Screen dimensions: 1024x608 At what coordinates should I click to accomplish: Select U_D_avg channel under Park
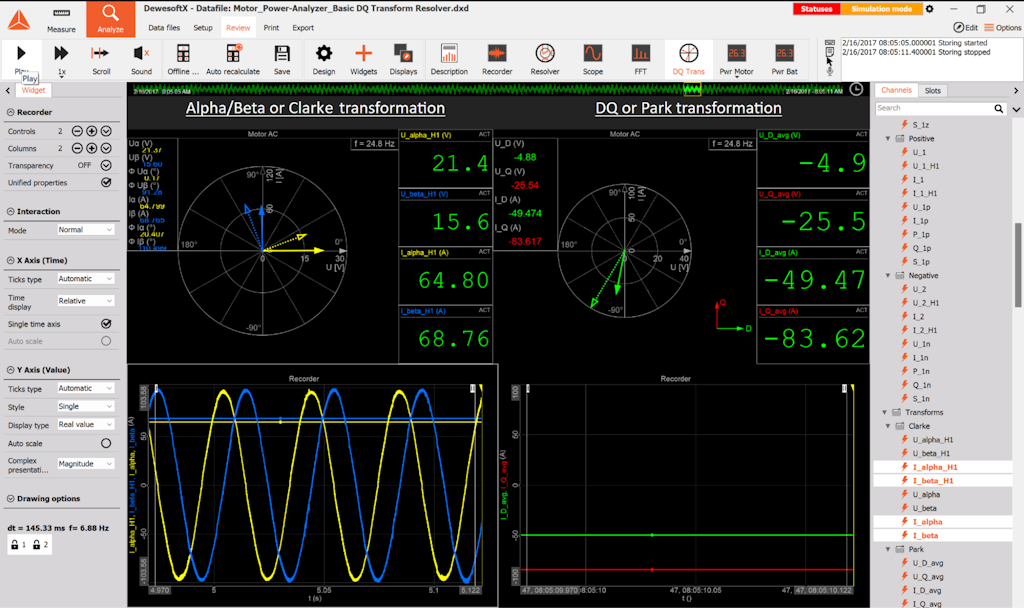pyautogui.click(x=927, y=563)
